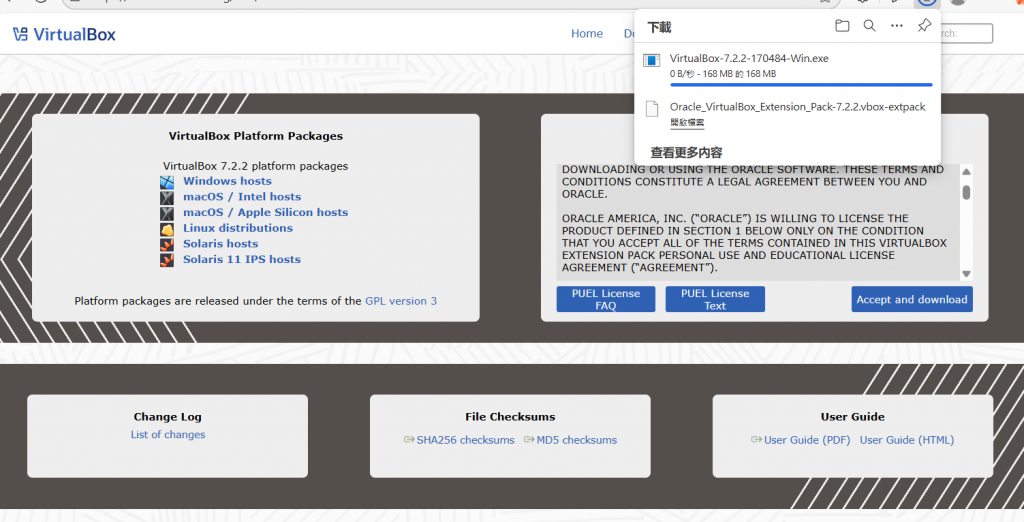Image resolution: width=1024 pixels, height=522 pixels.
Task: Click the 下載 title in downloads panel
Action: (x=659, y=27)
